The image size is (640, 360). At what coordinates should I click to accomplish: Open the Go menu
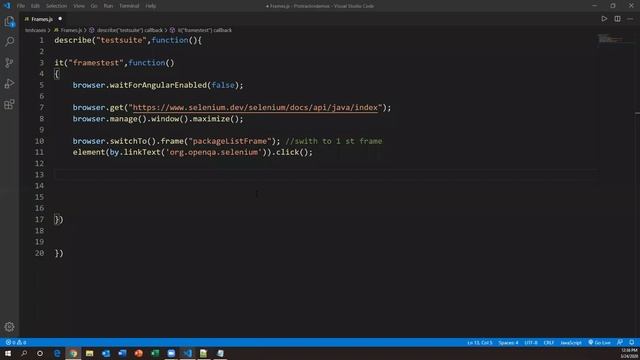pyautogui.click(x=94, y=6)
